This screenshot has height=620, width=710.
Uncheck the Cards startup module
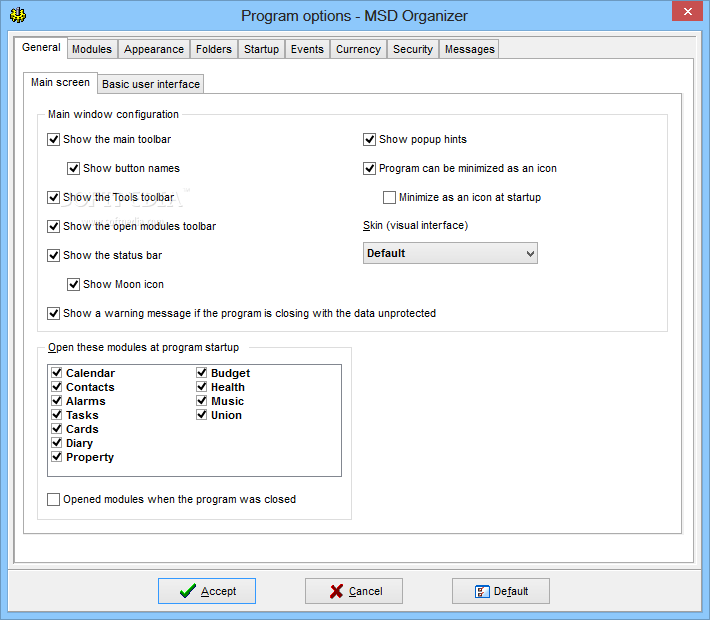point(57,429)
